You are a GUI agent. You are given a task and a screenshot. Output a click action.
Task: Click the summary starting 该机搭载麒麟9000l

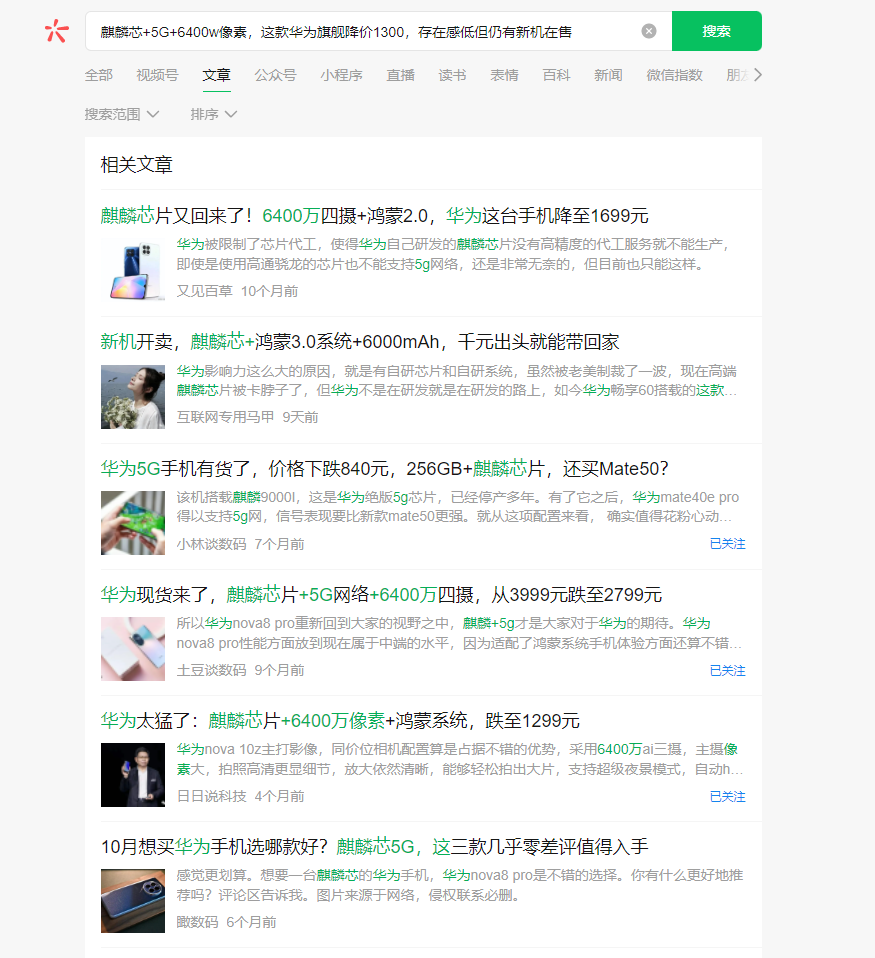click(458, 506)
